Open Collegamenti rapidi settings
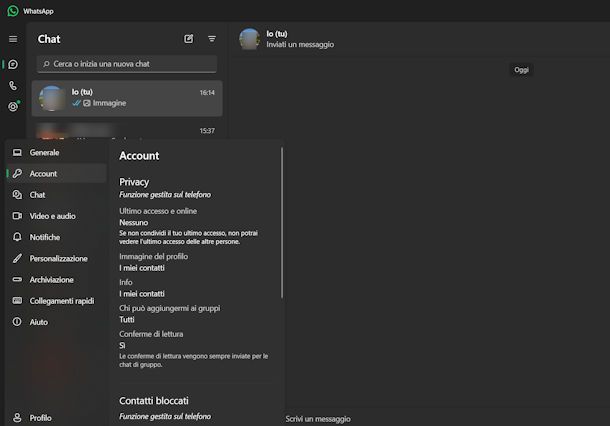 (56, 301)
